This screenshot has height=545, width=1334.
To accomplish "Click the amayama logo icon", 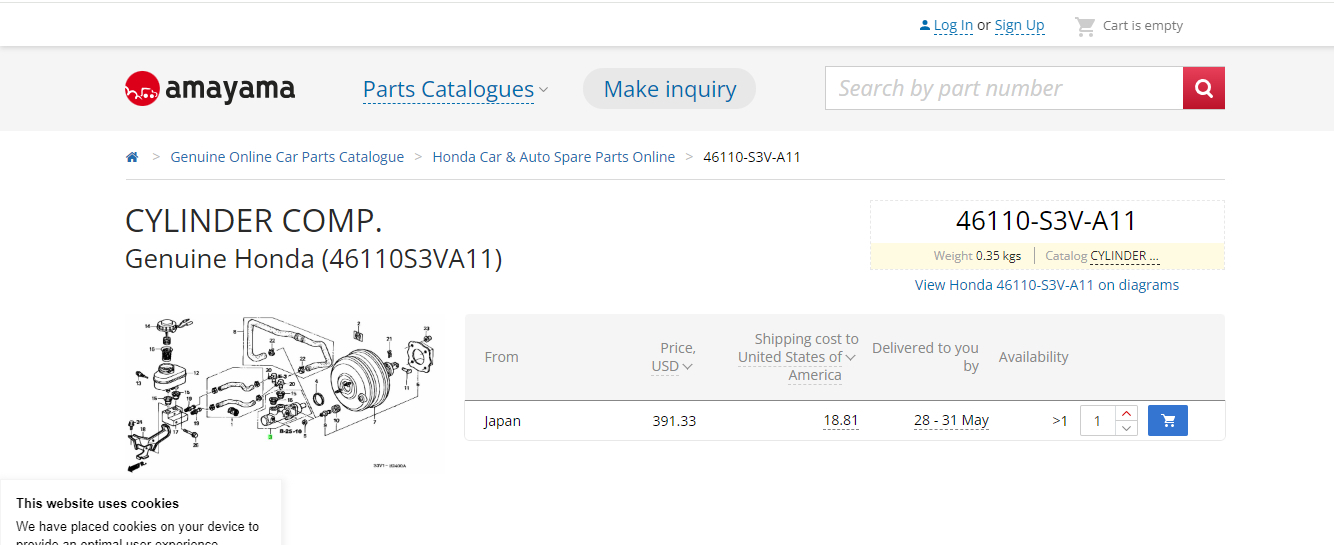I will (x=142, y=89).
